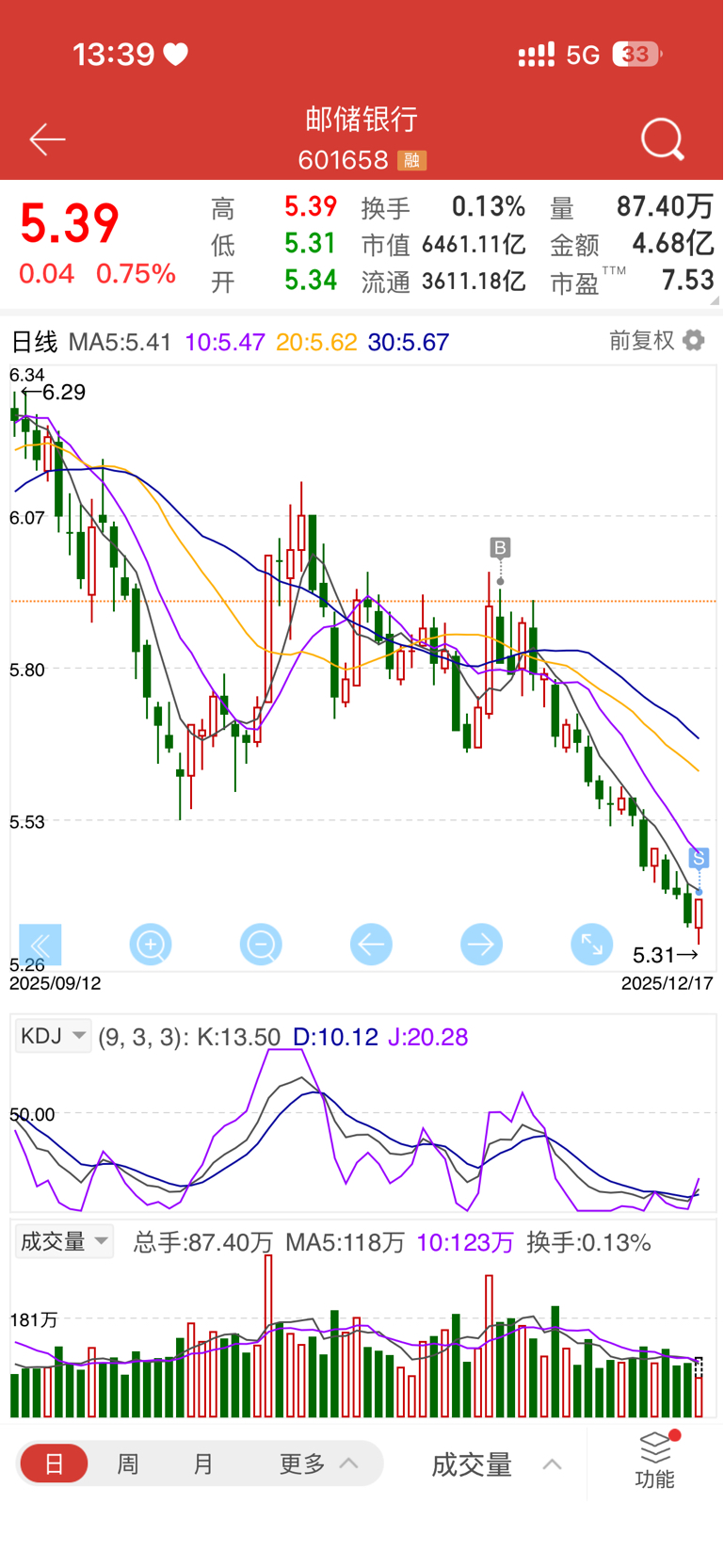Tap high price 5.39 next to 高

coord(311,206)
